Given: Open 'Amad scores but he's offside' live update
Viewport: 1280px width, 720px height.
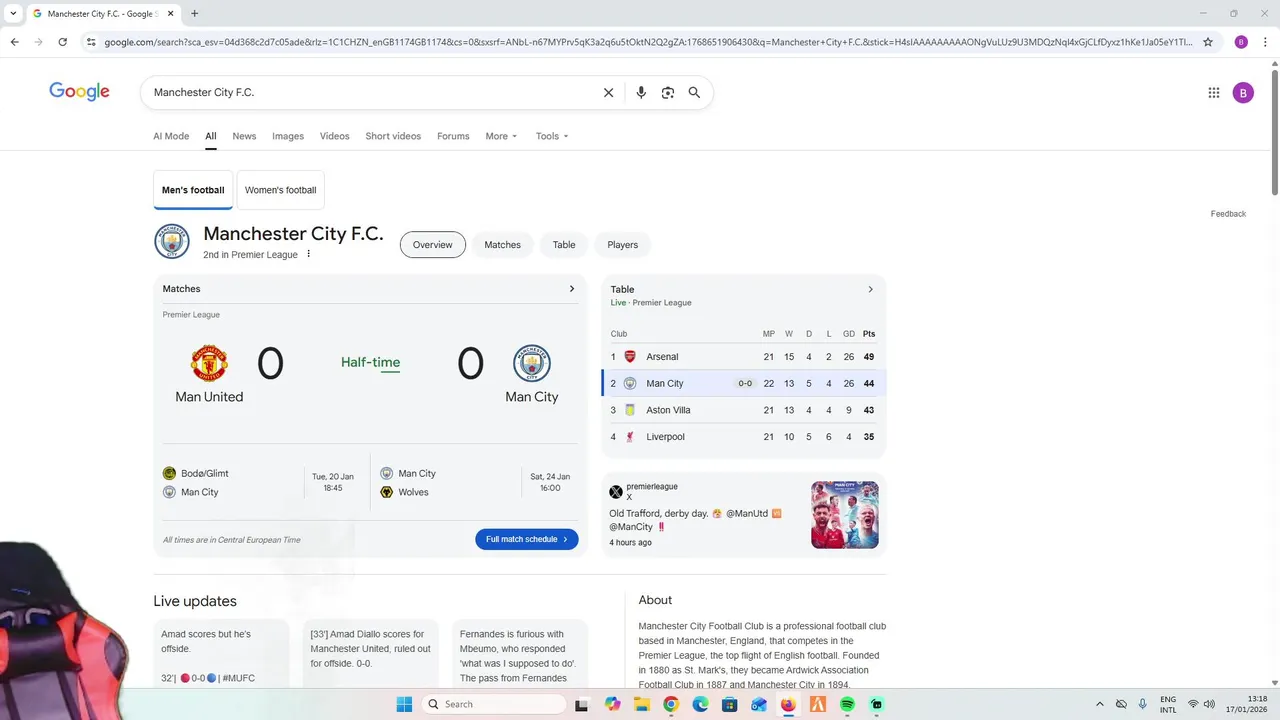Looking at the screenshot, I should (x=221, y=654).
